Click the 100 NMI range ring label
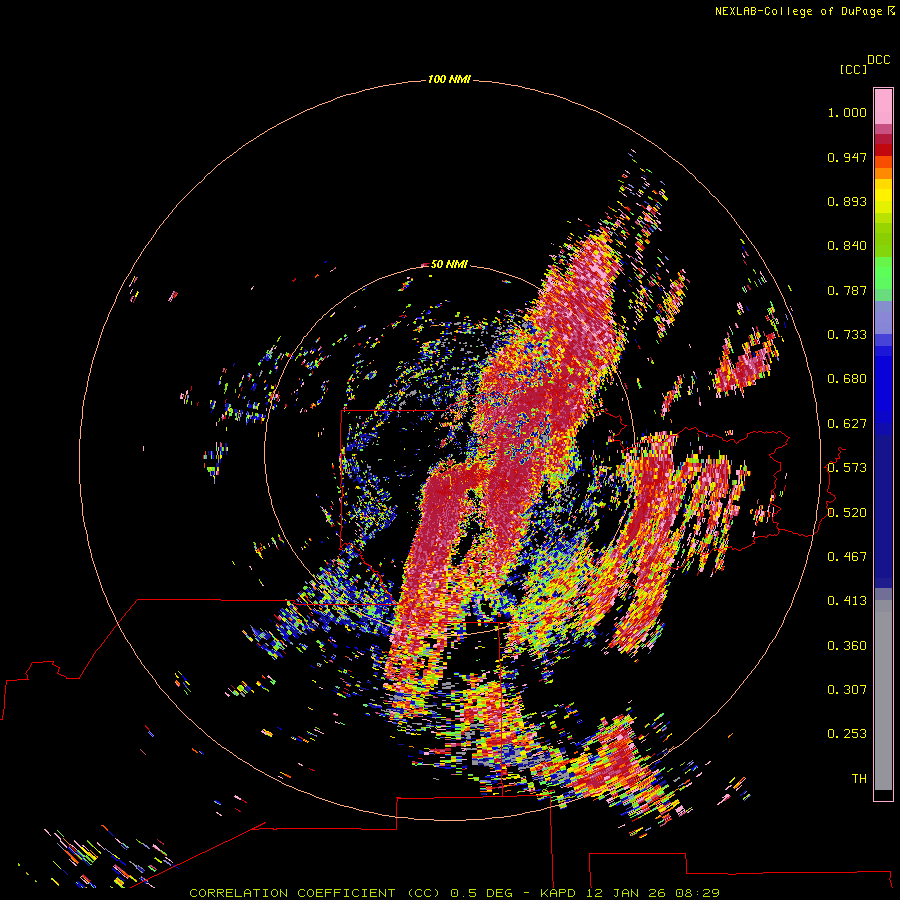The width and height of the screenshot is (900, 900). [x=449, y=79]
